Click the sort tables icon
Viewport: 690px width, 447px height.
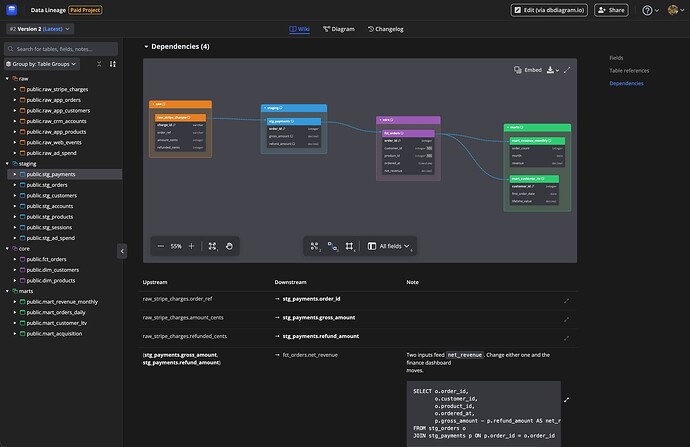(113, 64)
